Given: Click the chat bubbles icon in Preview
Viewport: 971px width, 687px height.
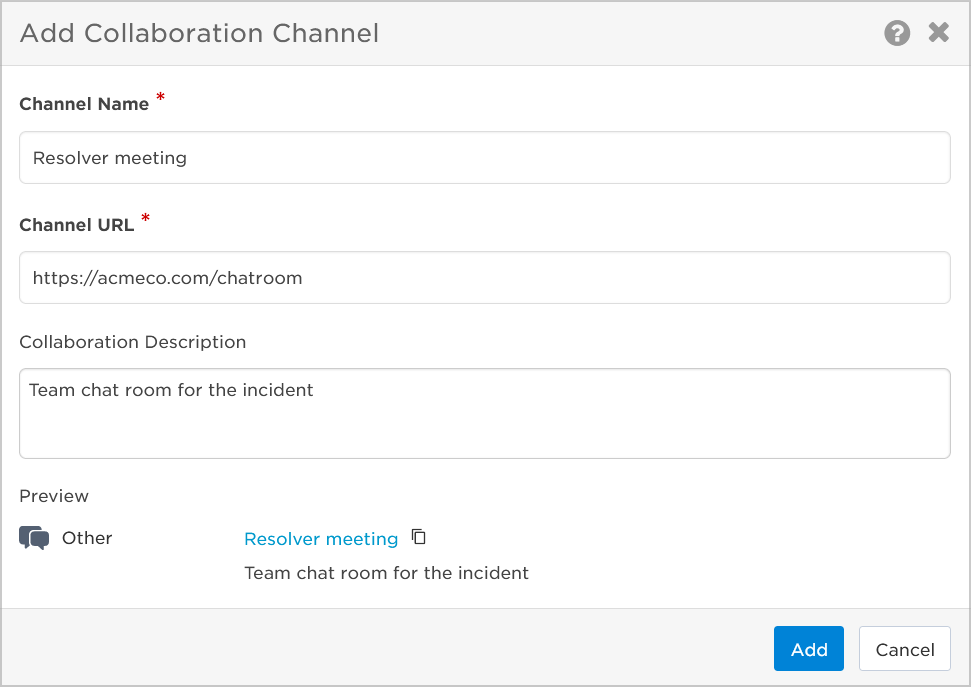Looking at the screenshot, I should (x=34, y=538).
